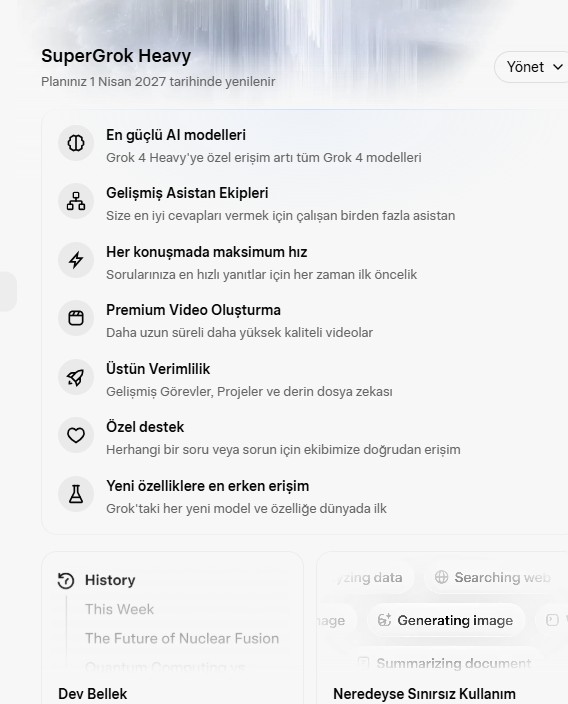
Task: Click the flask early access icon
Action: click(x=76, y=494)
